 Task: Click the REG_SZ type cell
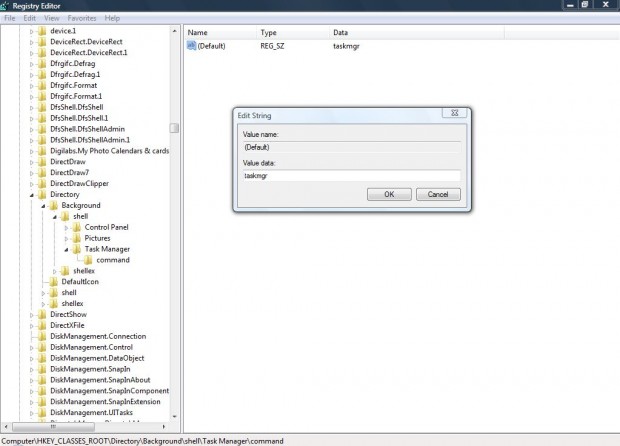tap(272, 46)
